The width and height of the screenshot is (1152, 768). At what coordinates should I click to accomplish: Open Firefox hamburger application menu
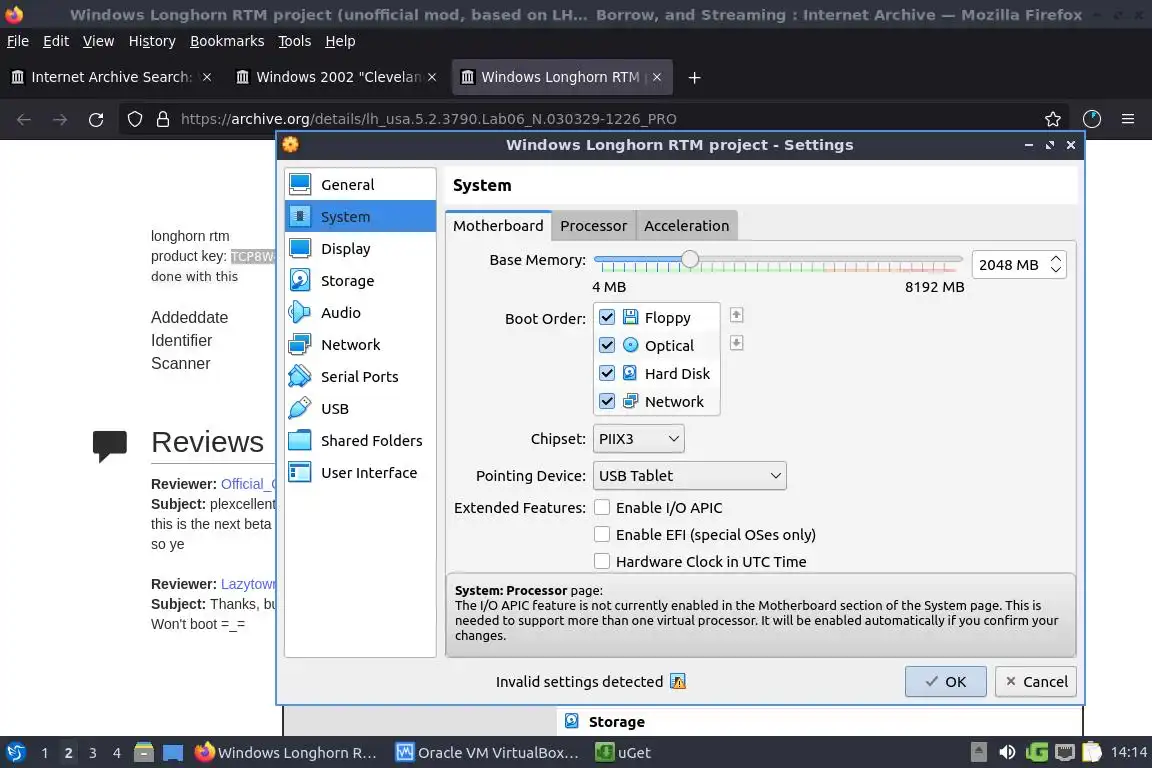coord(1128,119)
